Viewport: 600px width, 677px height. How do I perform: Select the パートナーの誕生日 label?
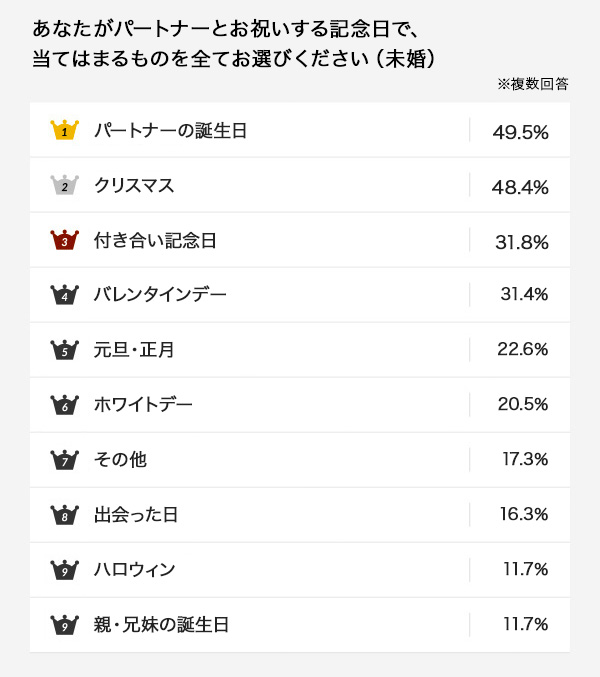[x=170, y=130]
